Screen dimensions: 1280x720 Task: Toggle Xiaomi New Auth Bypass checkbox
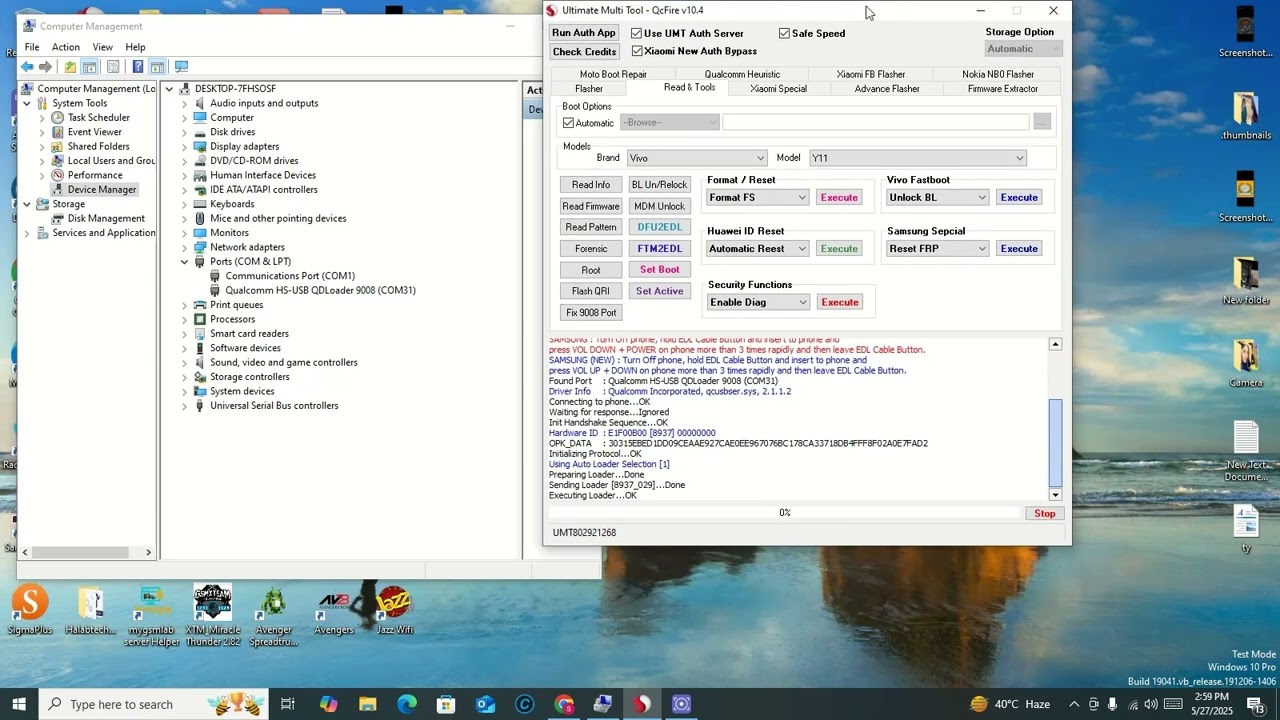pyautogui.click(x=636, y=51)
